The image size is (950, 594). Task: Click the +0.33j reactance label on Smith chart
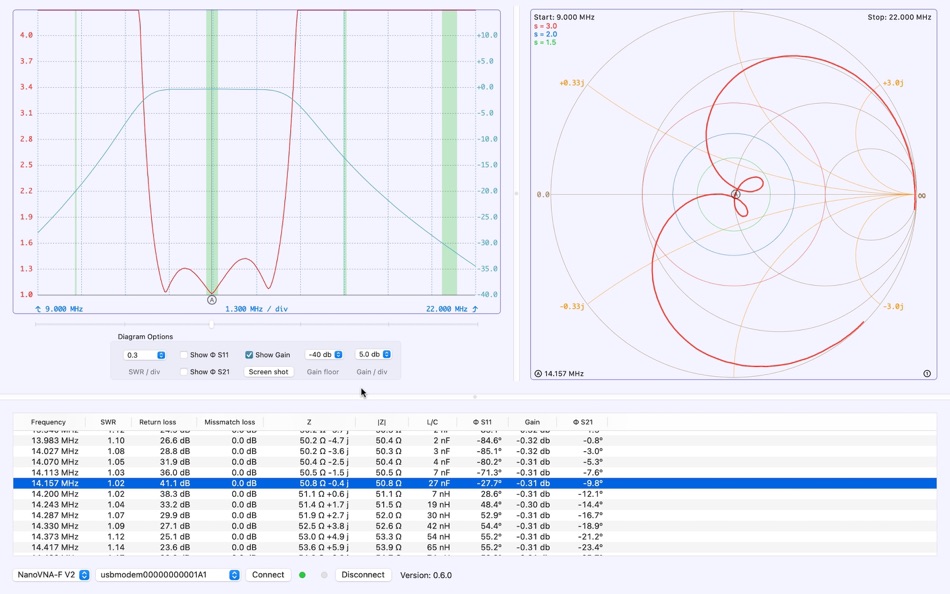[571, 82]
